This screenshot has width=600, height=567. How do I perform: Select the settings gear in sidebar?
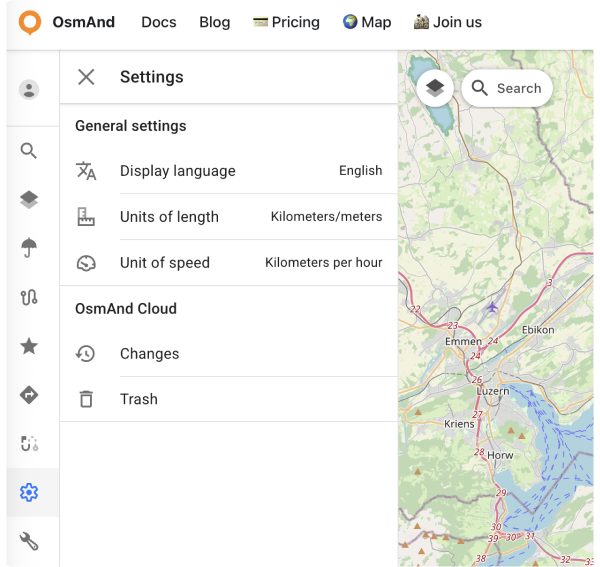click(29, 492)
